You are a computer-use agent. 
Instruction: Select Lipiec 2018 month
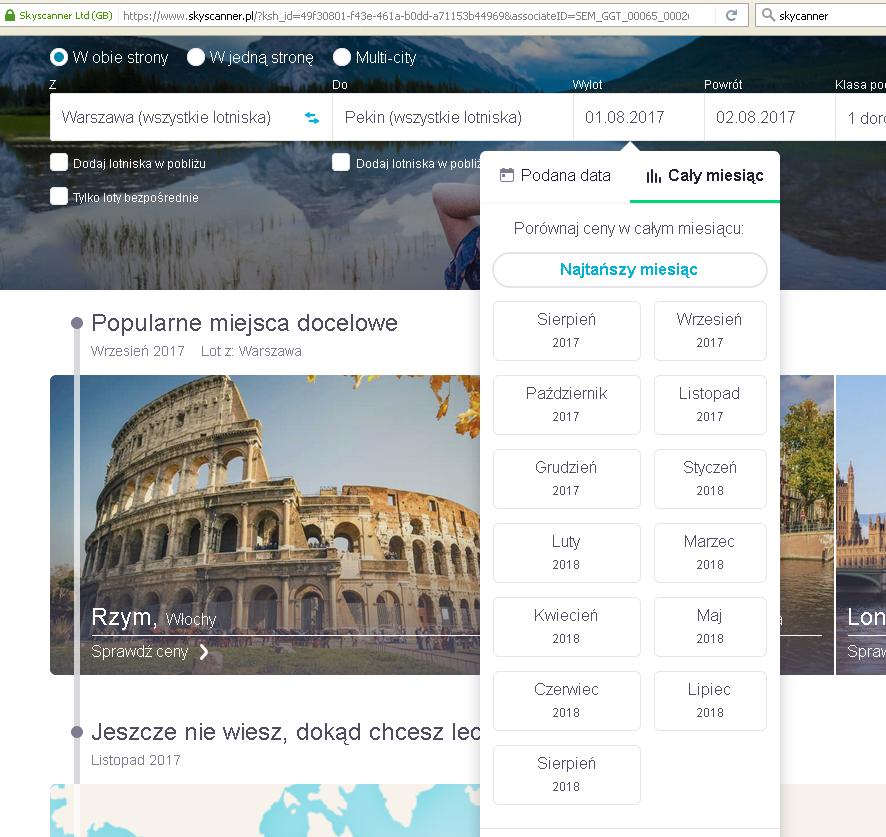point(710,701)
